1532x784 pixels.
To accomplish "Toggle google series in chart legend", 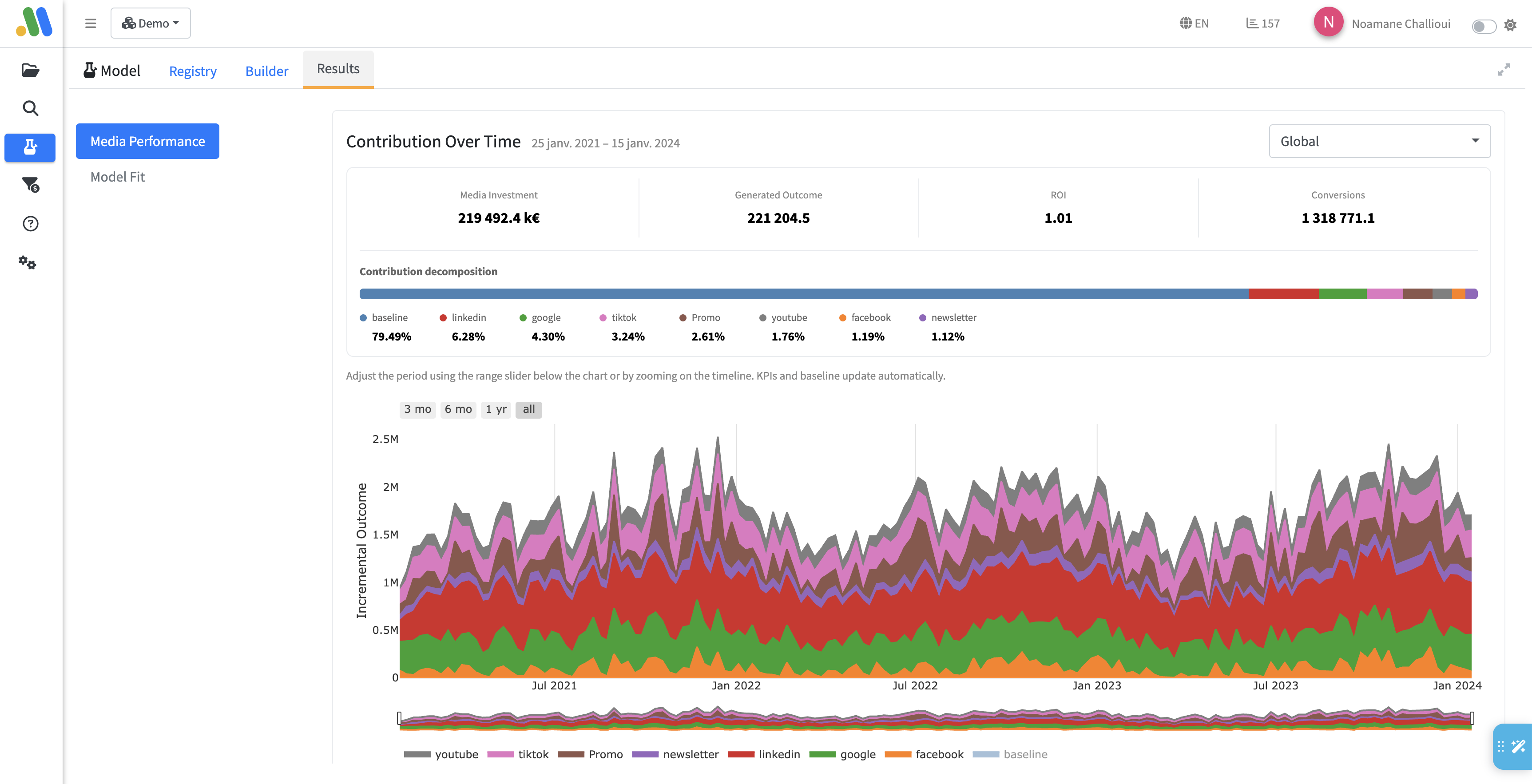I will [x=842, y=754].
